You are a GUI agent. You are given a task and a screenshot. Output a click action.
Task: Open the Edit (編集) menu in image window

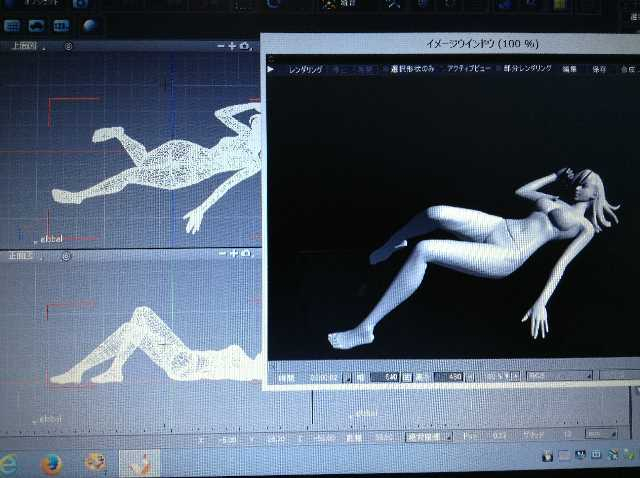569,69
